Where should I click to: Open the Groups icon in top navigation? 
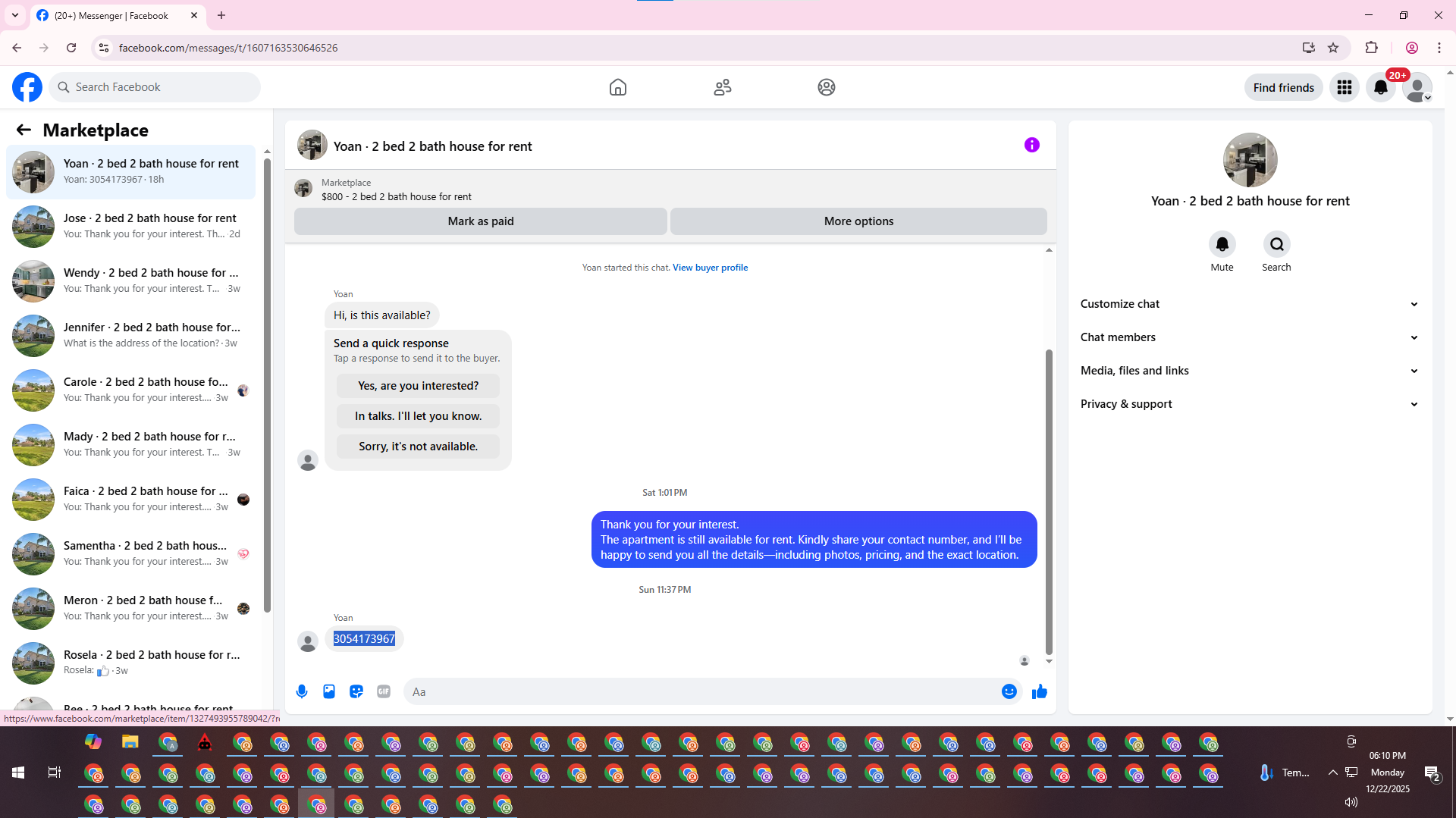coord(827,87)
